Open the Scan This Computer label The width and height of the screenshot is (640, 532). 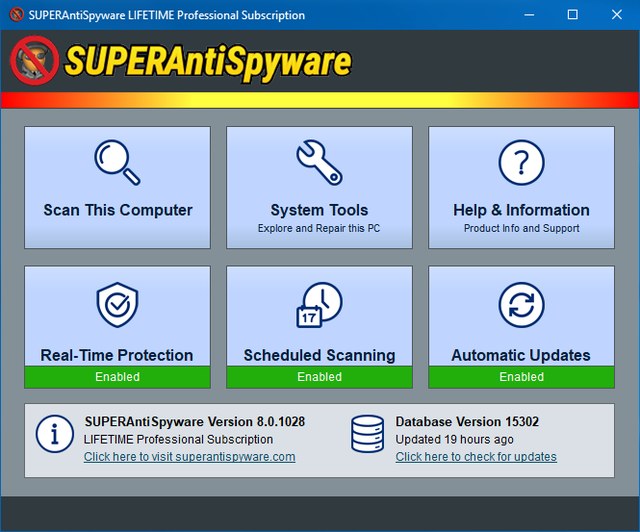117,210
